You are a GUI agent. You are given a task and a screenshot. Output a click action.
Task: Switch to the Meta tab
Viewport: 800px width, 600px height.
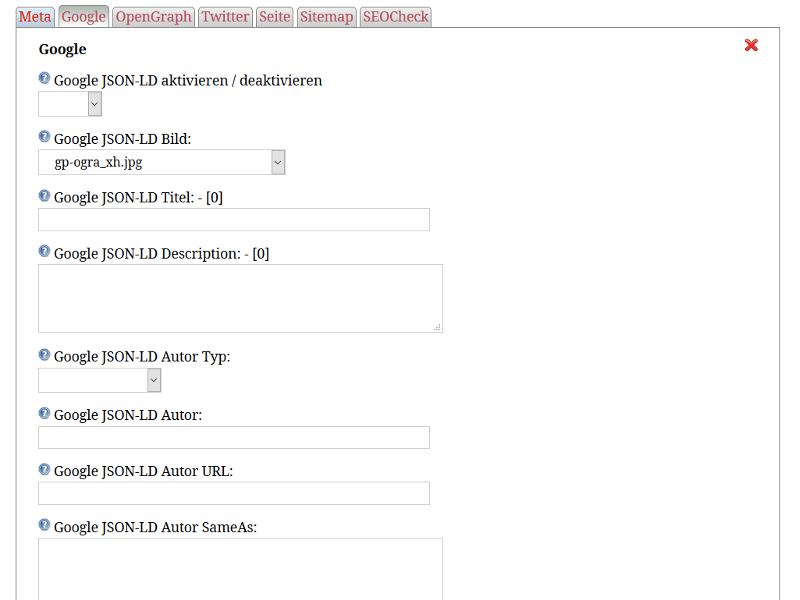click(x=35, y=17)
